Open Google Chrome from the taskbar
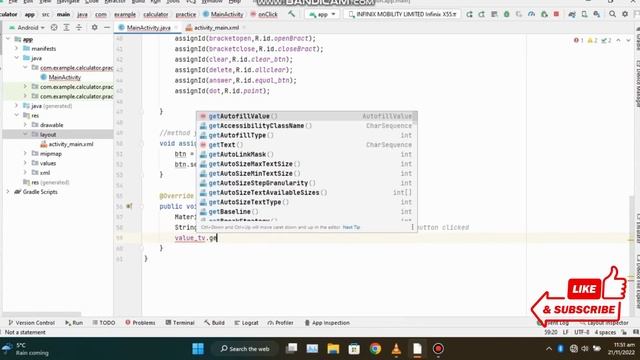Image resolution: width=640 pixels, height=360 pixels. 375,349
